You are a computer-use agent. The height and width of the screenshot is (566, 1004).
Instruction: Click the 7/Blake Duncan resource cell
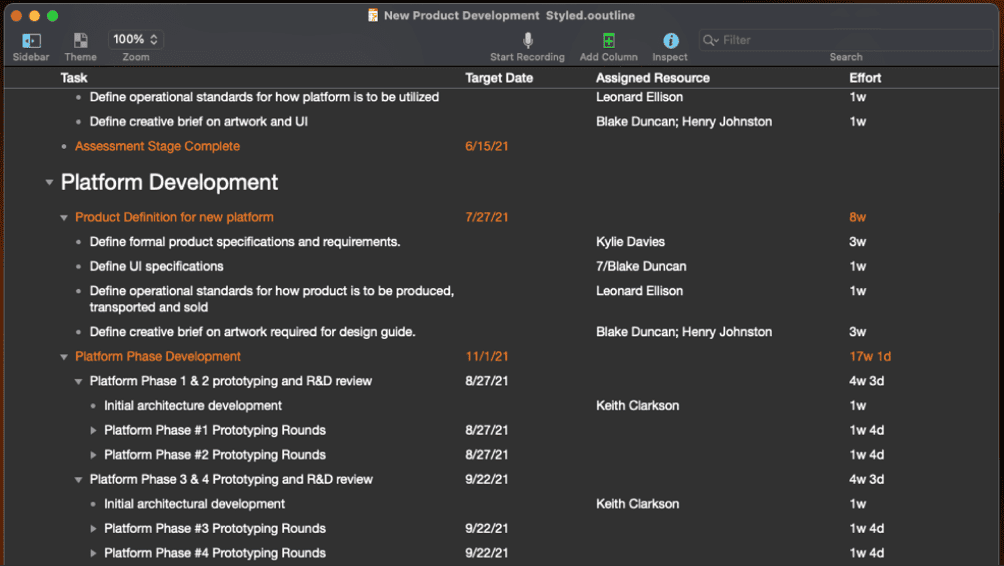tap(641, 266)
